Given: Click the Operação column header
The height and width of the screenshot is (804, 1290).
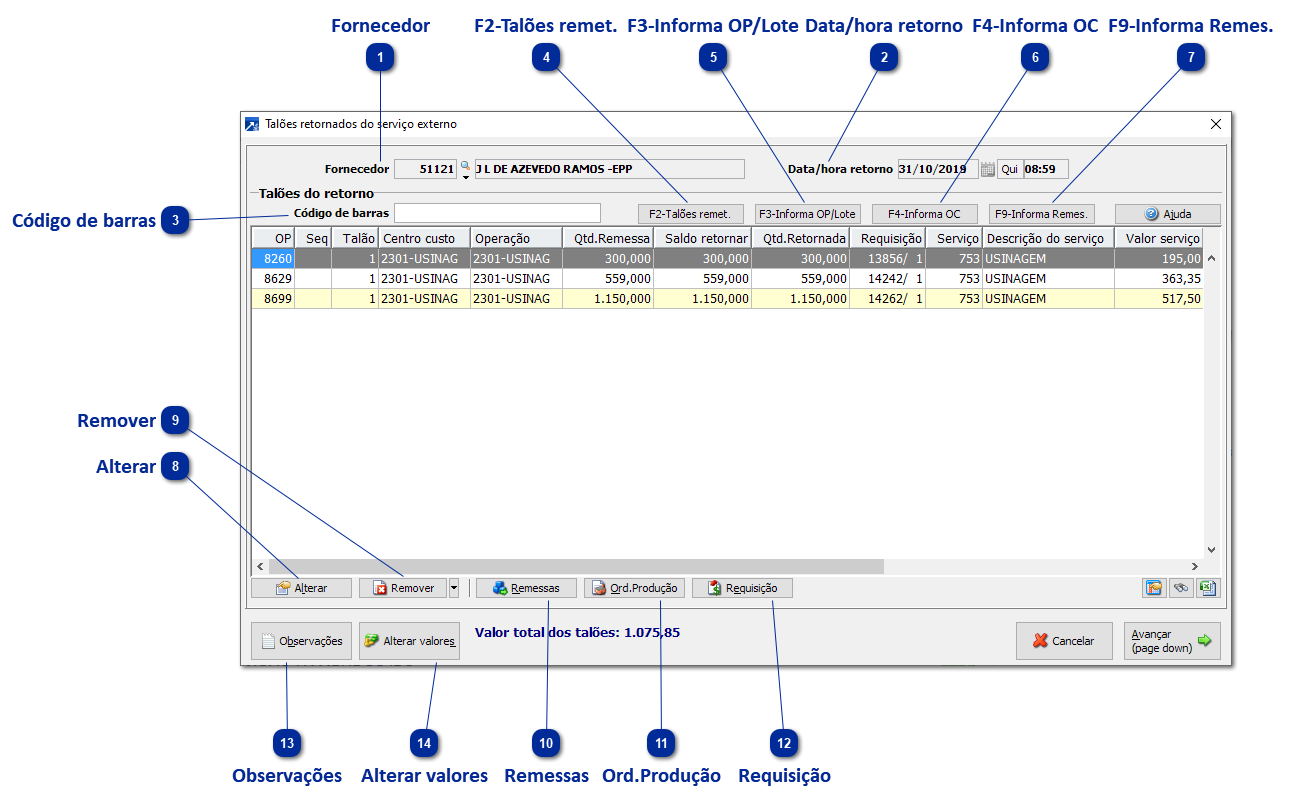Looking at the screenshot, I should (516, 238).
